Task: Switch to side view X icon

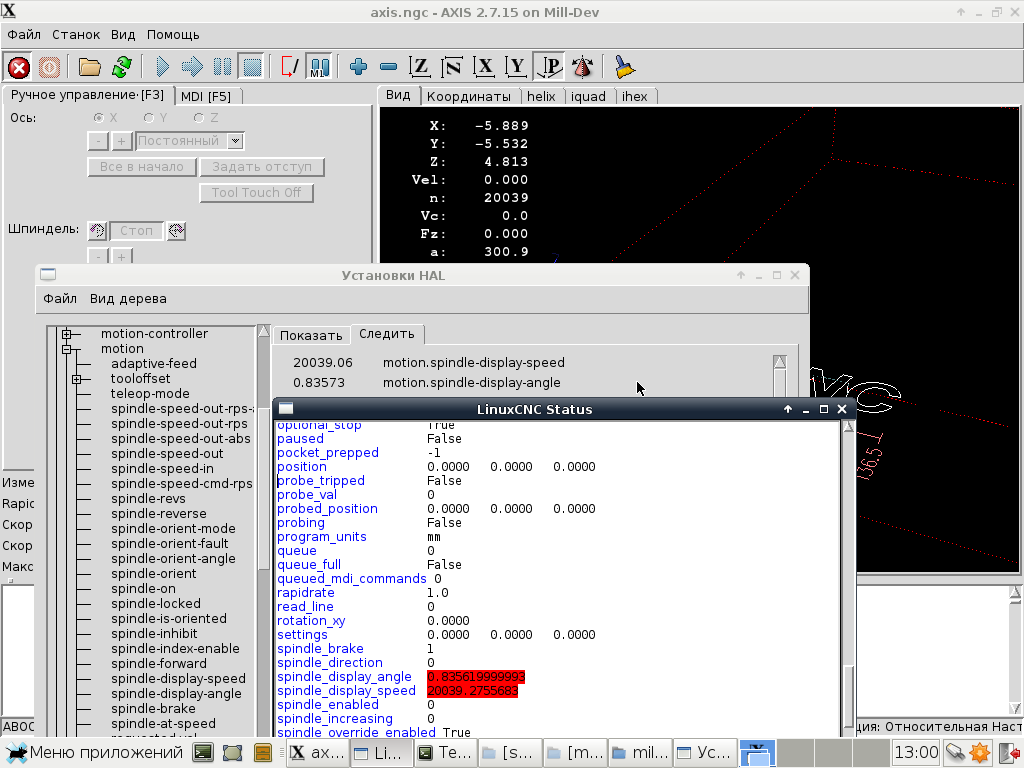Action: [484, 67]
